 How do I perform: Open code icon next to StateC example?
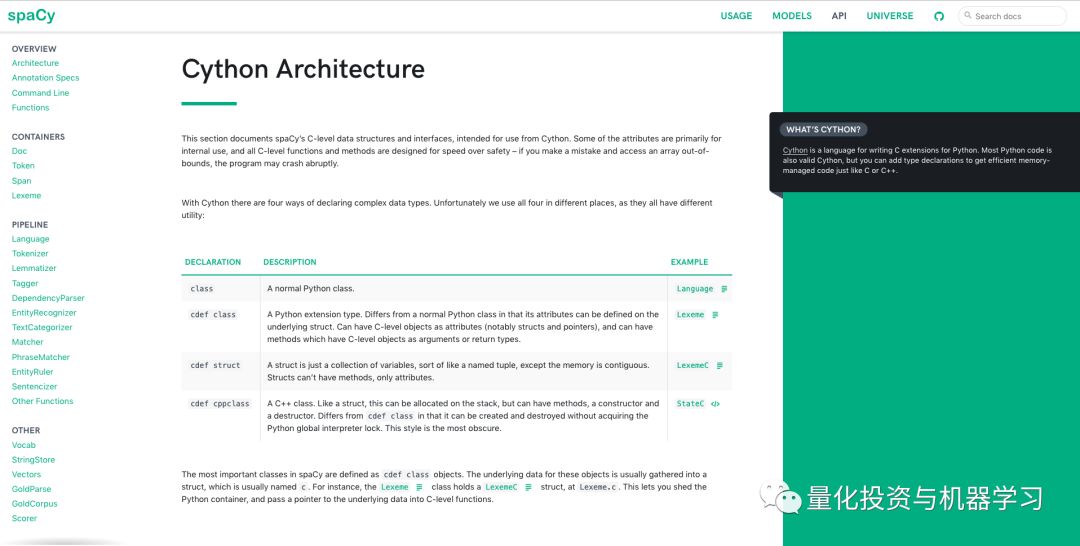point(715,404)
